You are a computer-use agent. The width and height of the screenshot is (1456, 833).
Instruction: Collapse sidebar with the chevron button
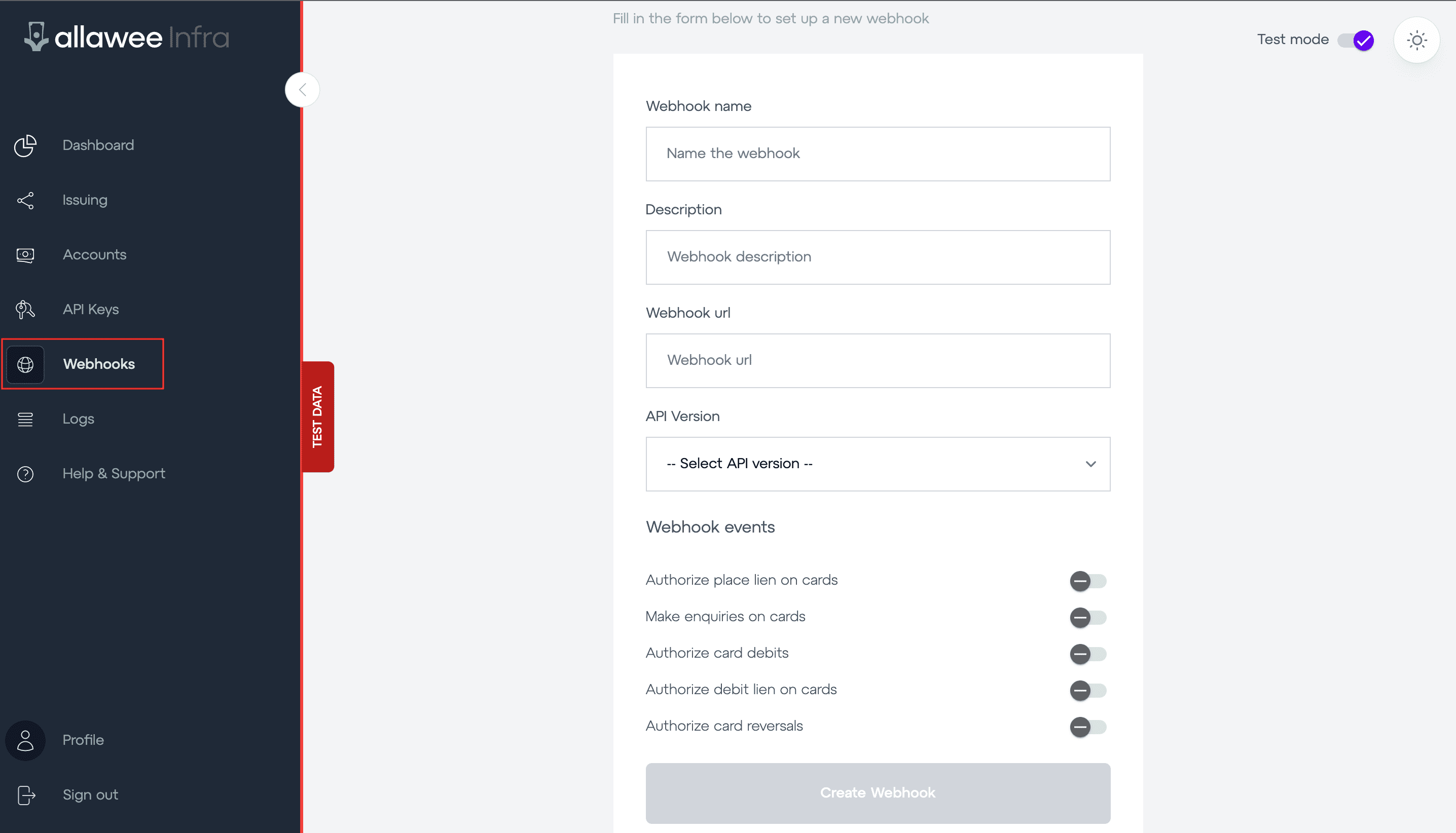pyautogui.click(x=302, y=90)
